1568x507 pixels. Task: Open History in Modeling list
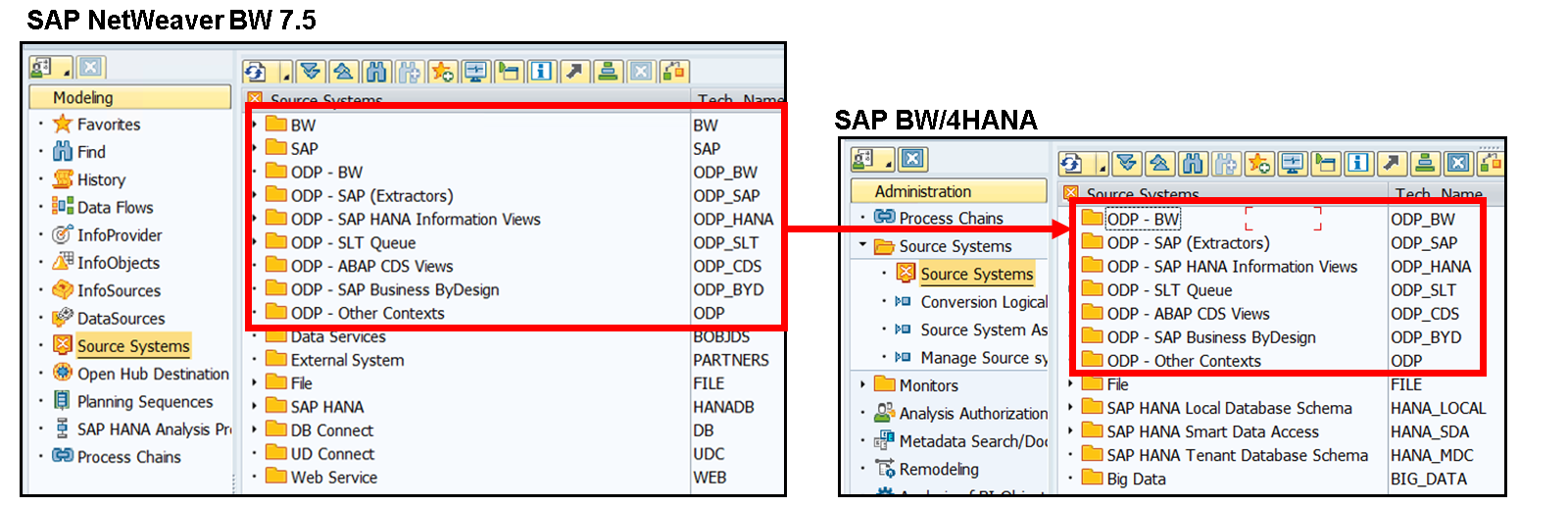pyautogui.click(x=89, y=179)
